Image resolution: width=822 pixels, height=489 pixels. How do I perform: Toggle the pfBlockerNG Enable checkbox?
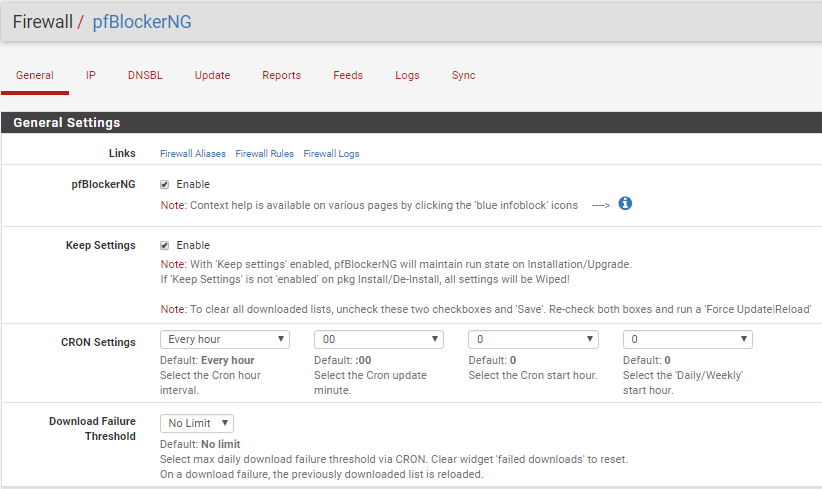[165, 184]
